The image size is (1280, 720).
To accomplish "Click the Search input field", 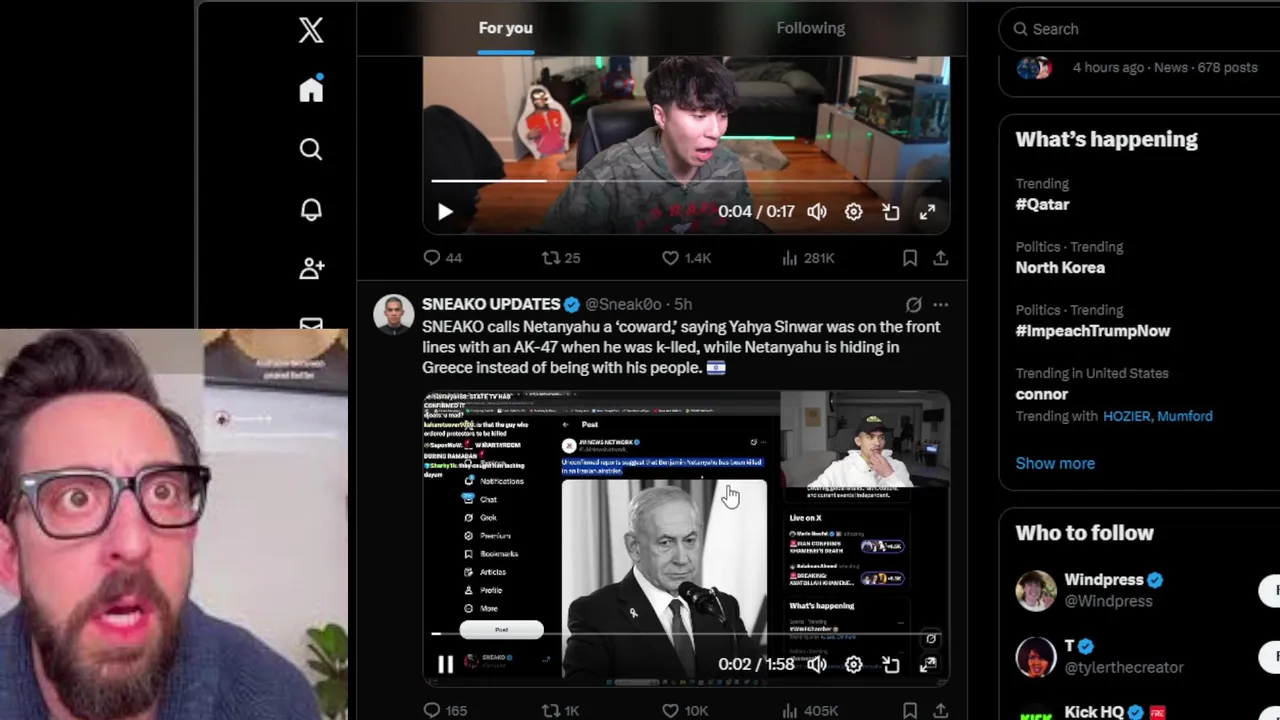I will [x=1139, y=29].
